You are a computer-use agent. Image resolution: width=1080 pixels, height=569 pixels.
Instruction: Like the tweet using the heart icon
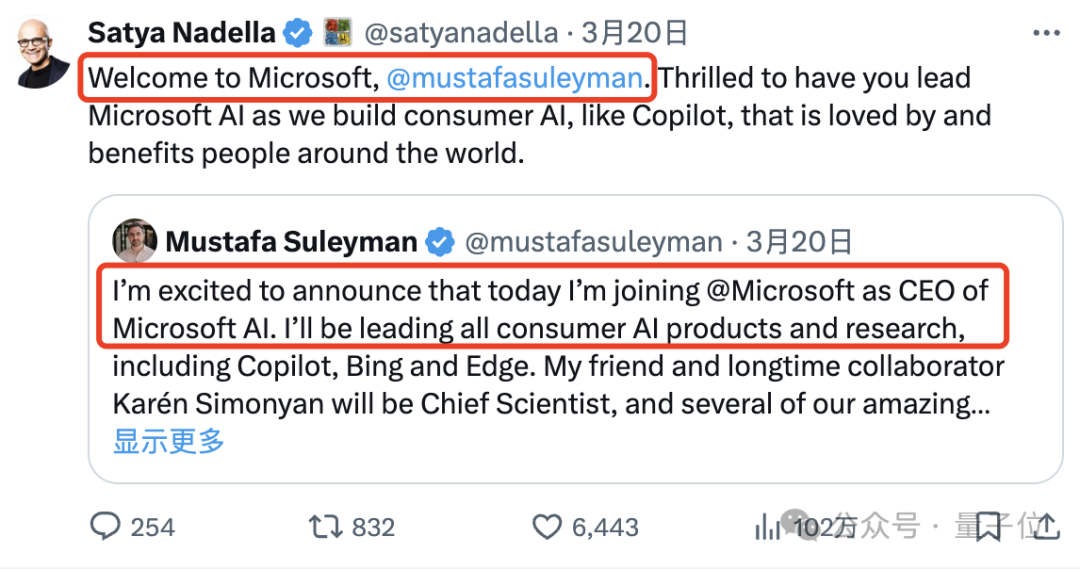[x=547, y=526]
